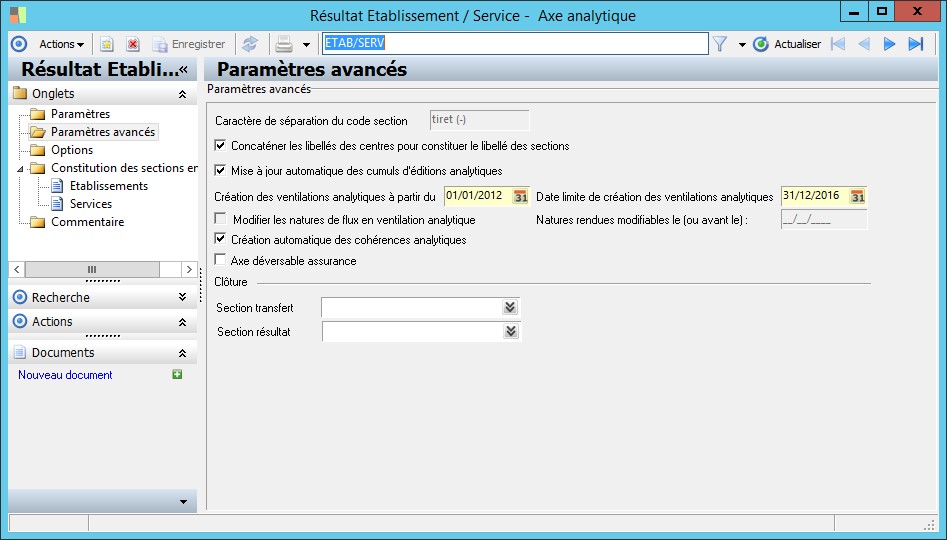
Task: Open calendar for the 01/01/2012 date
Action: pyautogui.click(x=521, y=197)
